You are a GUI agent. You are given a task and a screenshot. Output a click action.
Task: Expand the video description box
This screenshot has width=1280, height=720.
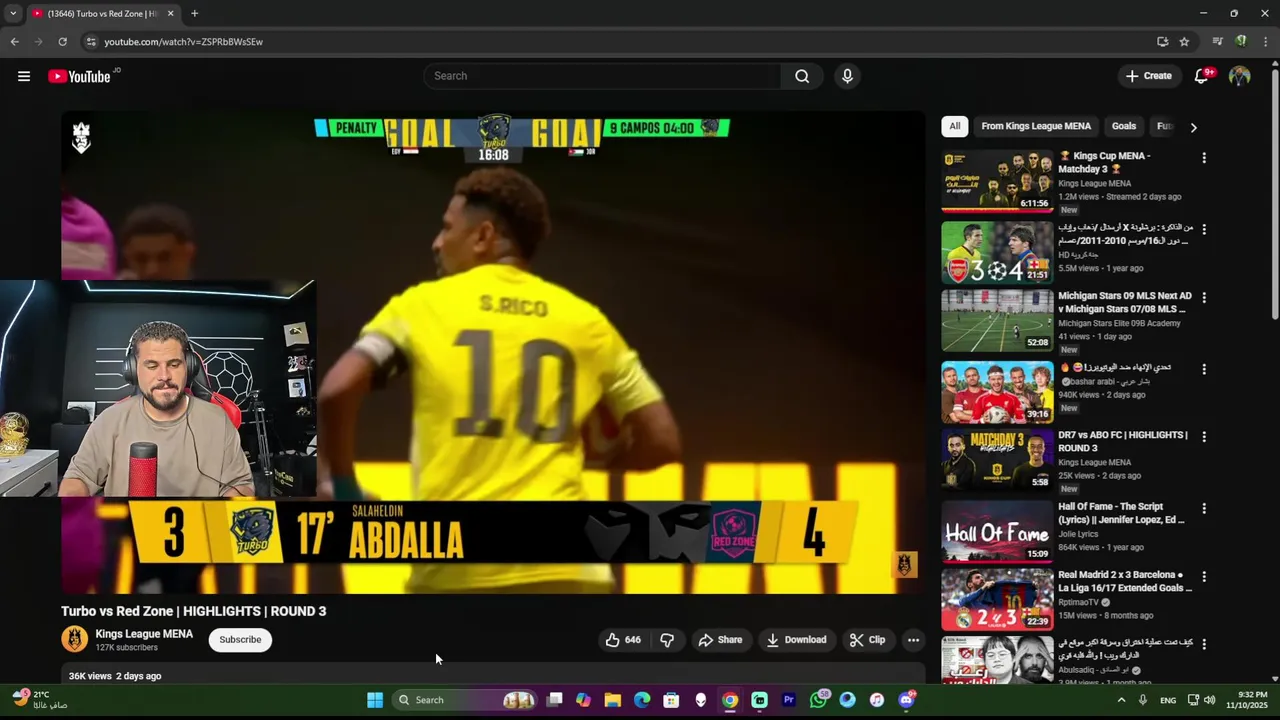coord(493,676)
